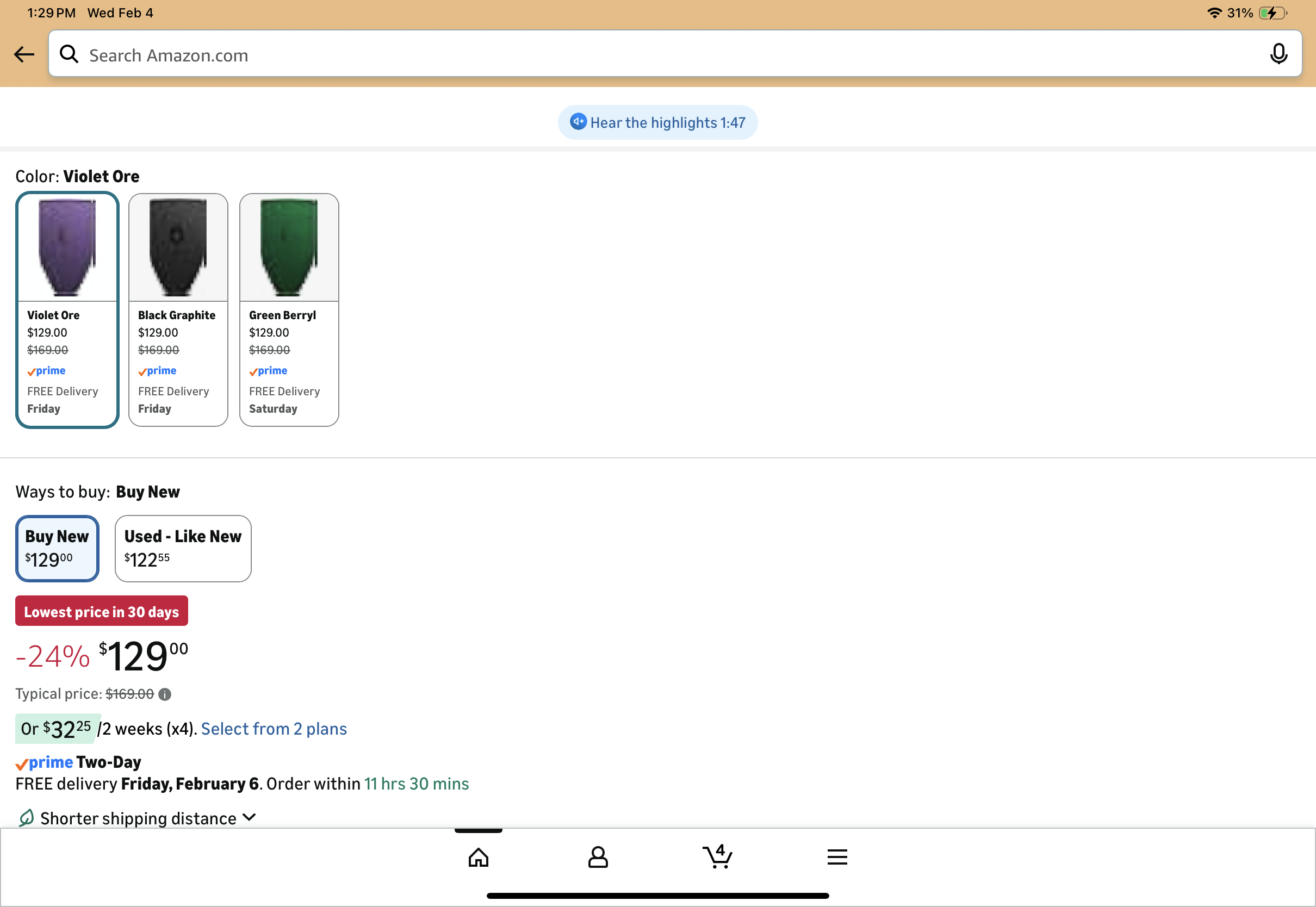Image resolution: width=1316 pixels, height=907 pixels.
Task: Select the Used - Like New option
Action: [183, 549]
